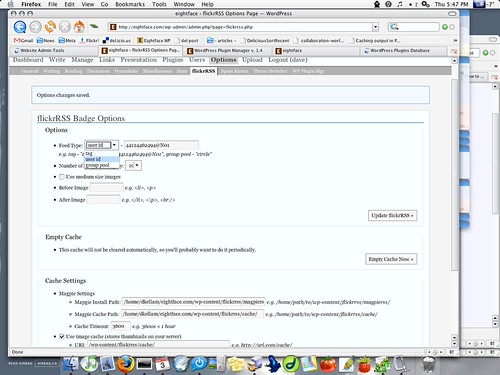The height and width of the screenshot is (375, 500).
Task: Click the page vertical scrollbar
Action: 454,175
